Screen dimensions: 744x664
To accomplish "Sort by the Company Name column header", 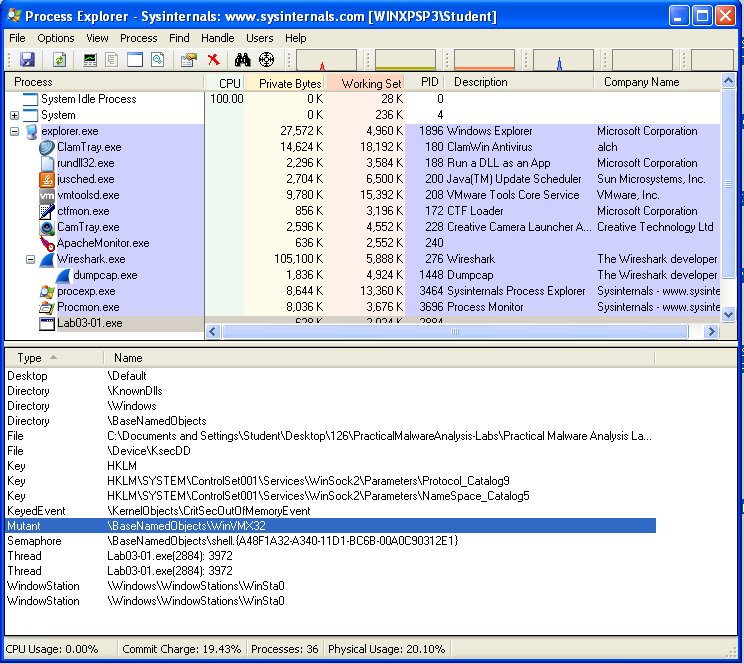I will [657, 82].
